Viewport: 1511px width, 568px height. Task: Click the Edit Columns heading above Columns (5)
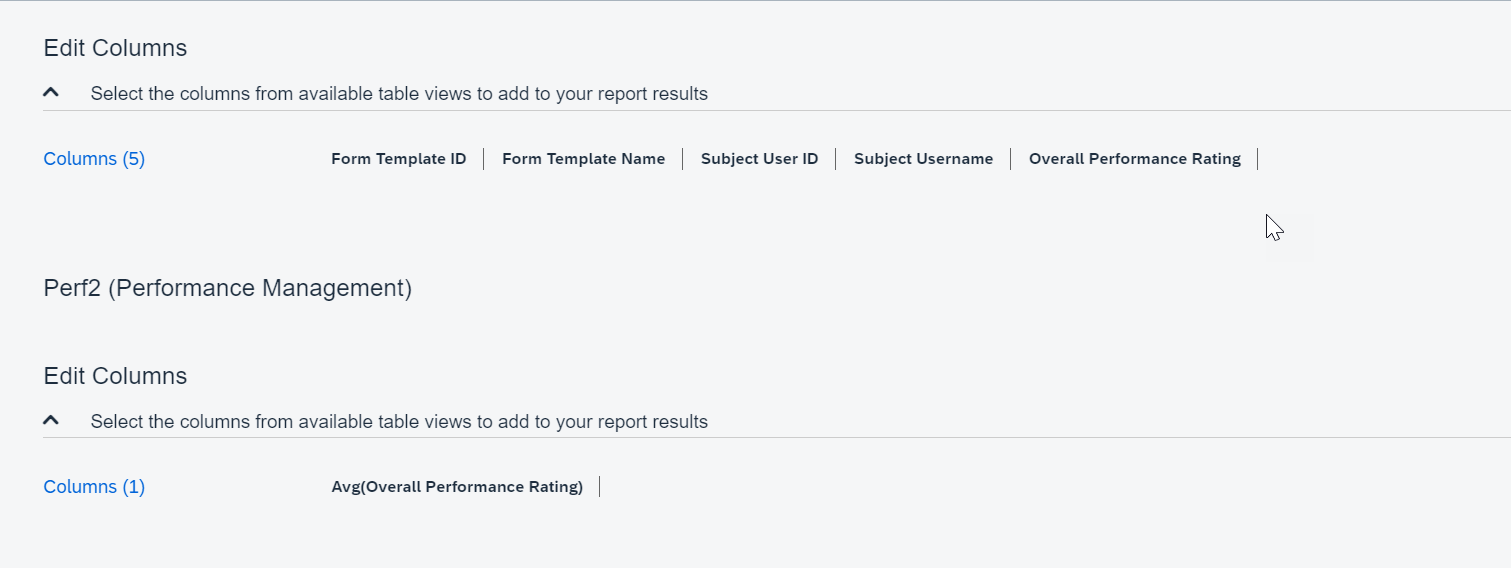tap(115, 48)
